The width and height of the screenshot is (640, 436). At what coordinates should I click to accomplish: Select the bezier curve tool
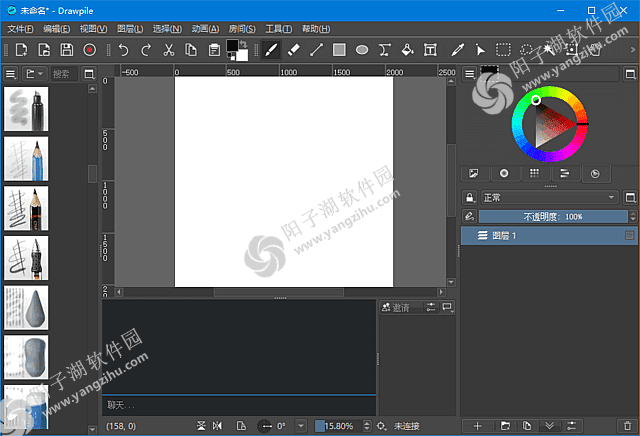[384, 50]
